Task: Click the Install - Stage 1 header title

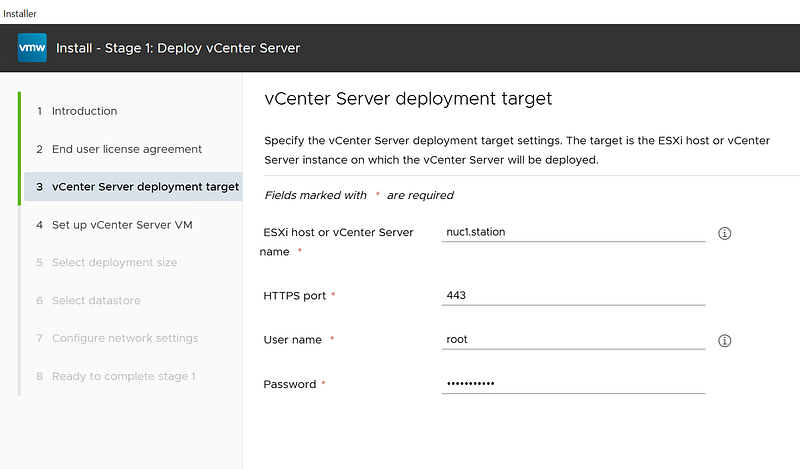Action: coord(178,48)
